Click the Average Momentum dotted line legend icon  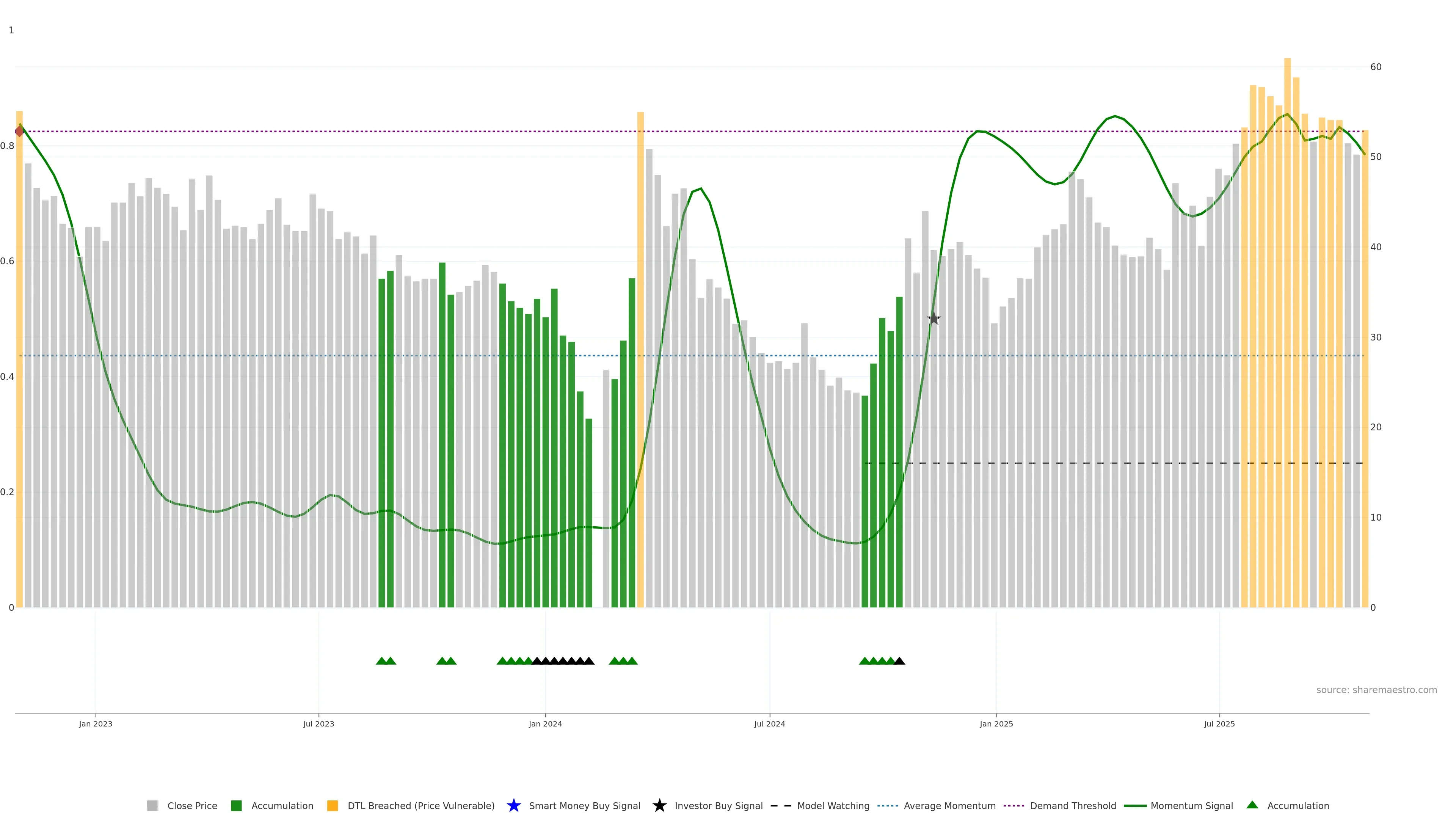pos(887,805)
